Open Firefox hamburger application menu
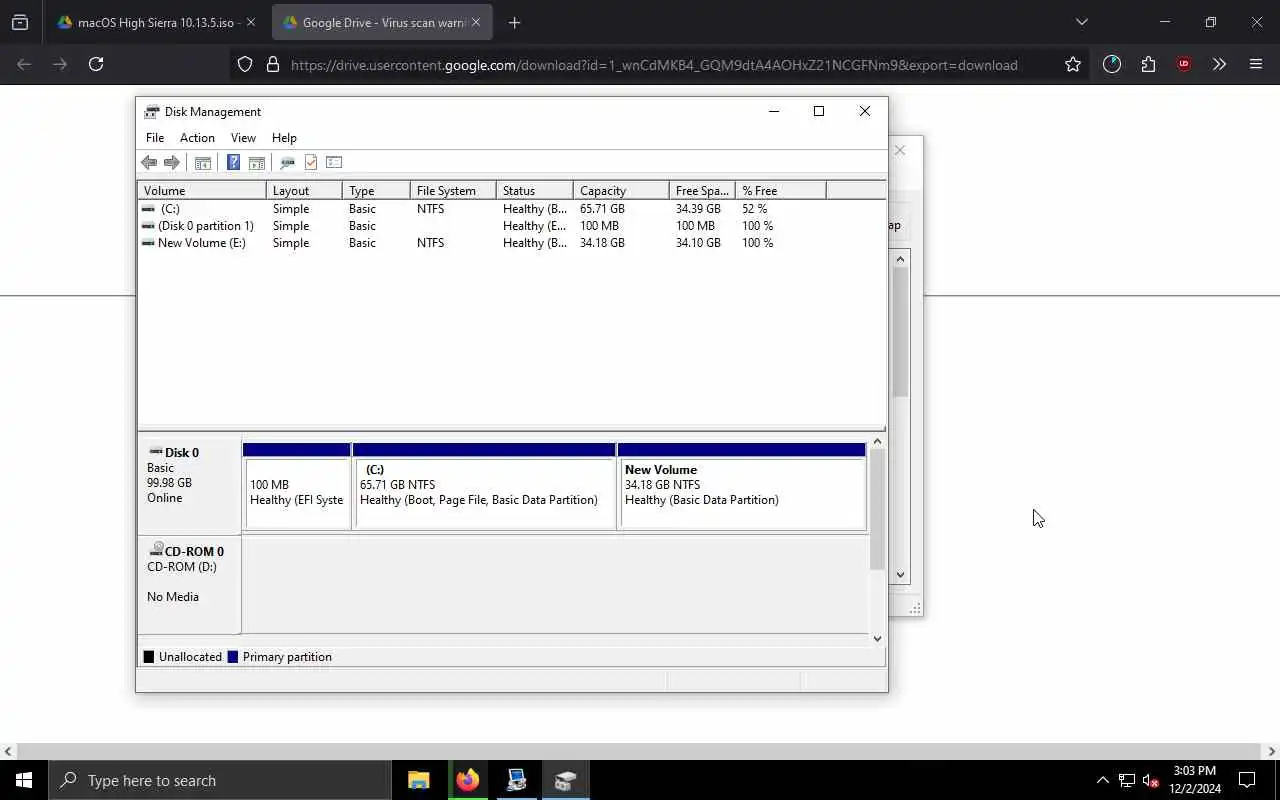 click(1256, 64)
